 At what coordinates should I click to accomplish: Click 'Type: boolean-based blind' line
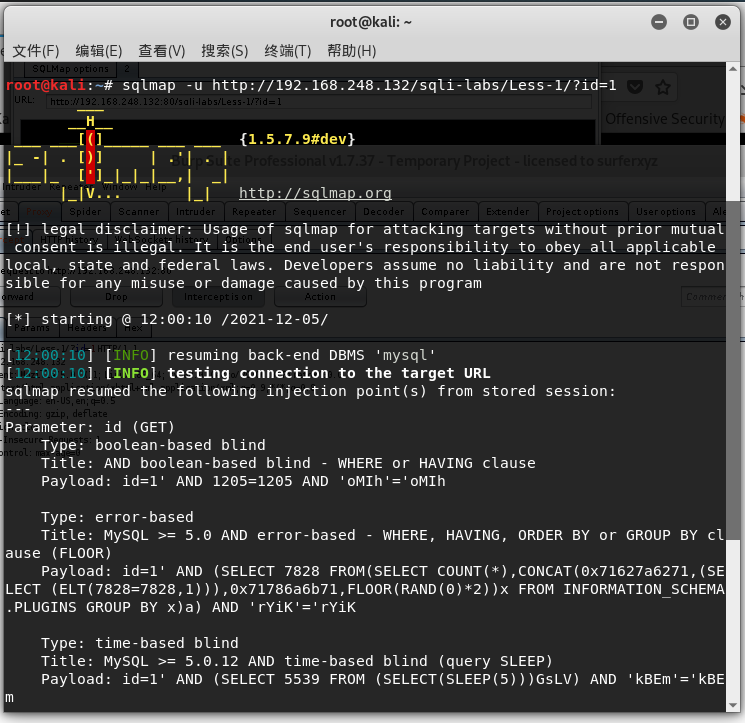(x=153, y=445)
